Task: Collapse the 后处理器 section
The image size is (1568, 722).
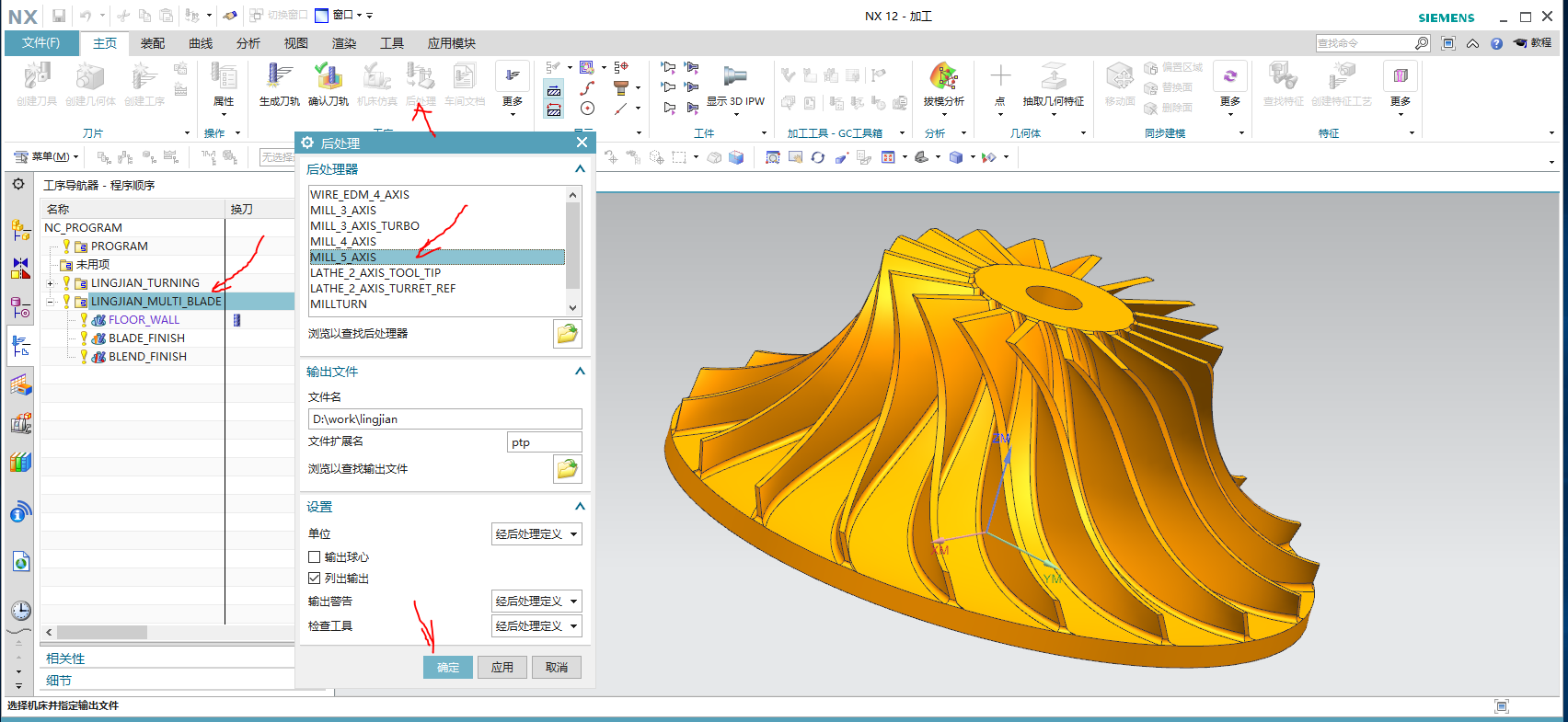Action: point(580,169)
